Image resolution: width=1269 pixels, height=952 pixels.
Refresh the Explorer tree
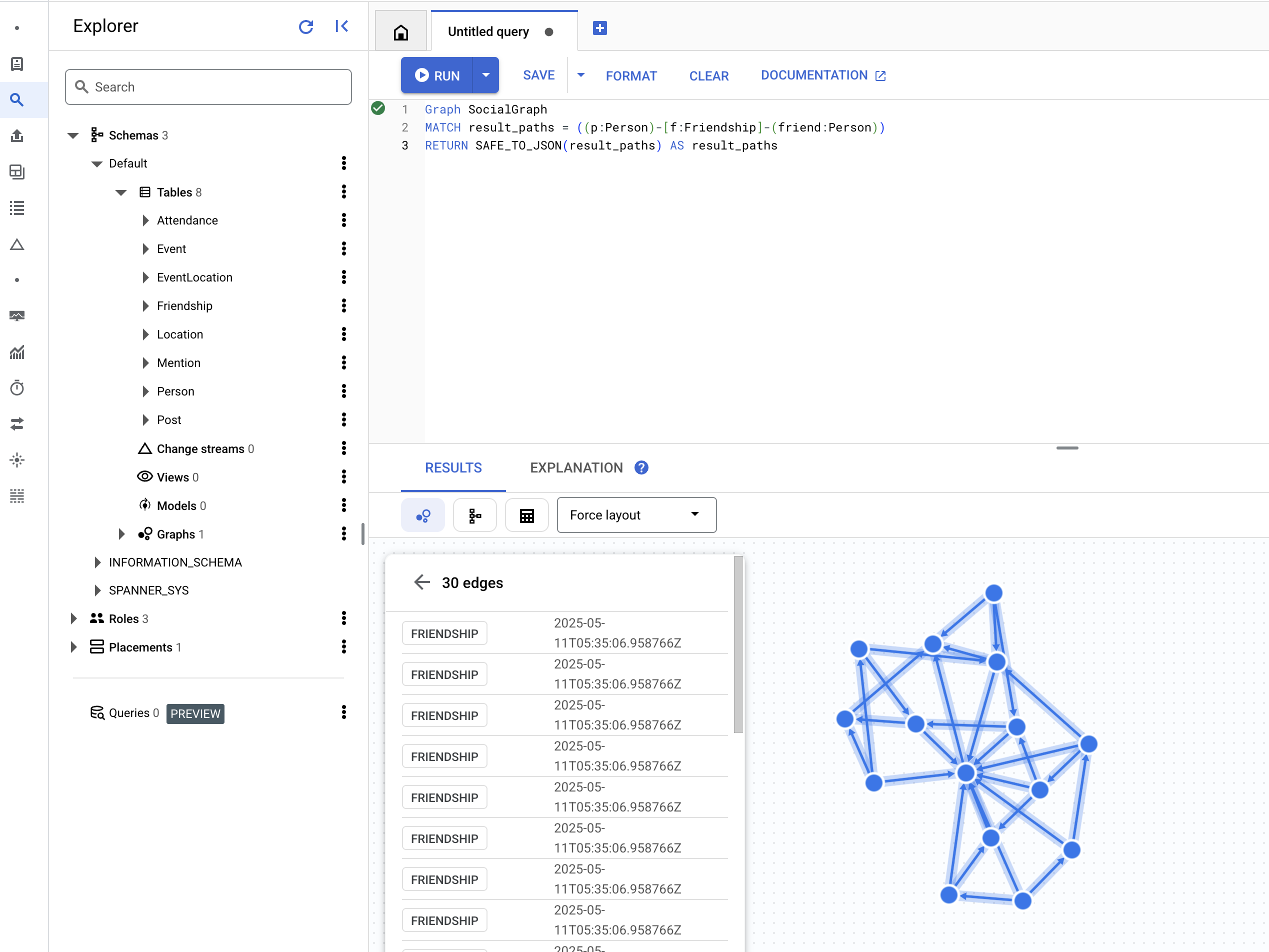coord(307,26)
